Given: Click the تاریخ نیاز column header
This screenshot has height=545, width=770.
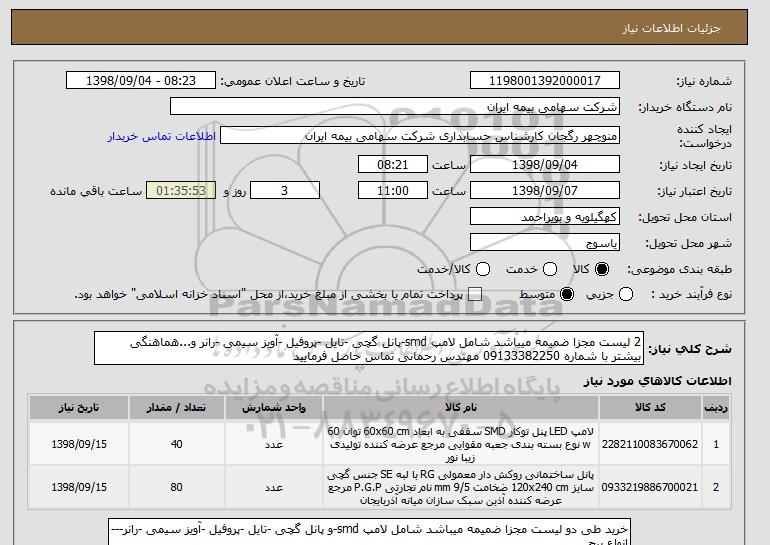Looking at the screenshot, I should click(x=79, y=408).
